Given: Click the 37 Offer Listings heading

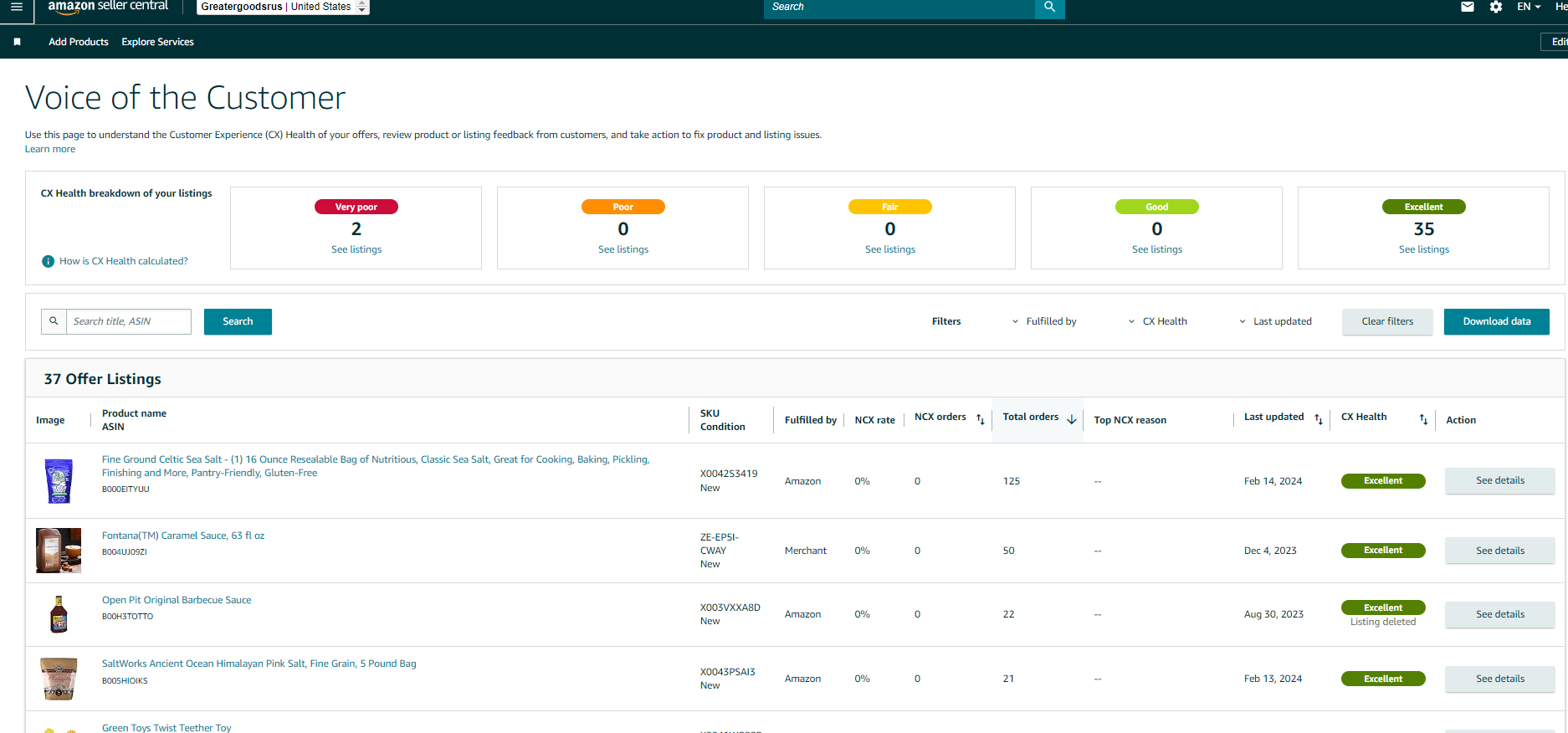Looking at the screenshot, I should [x=103, y=379].
